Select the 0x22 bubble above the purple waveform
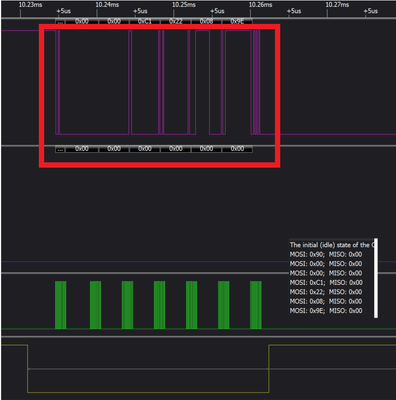 (176, 21)
